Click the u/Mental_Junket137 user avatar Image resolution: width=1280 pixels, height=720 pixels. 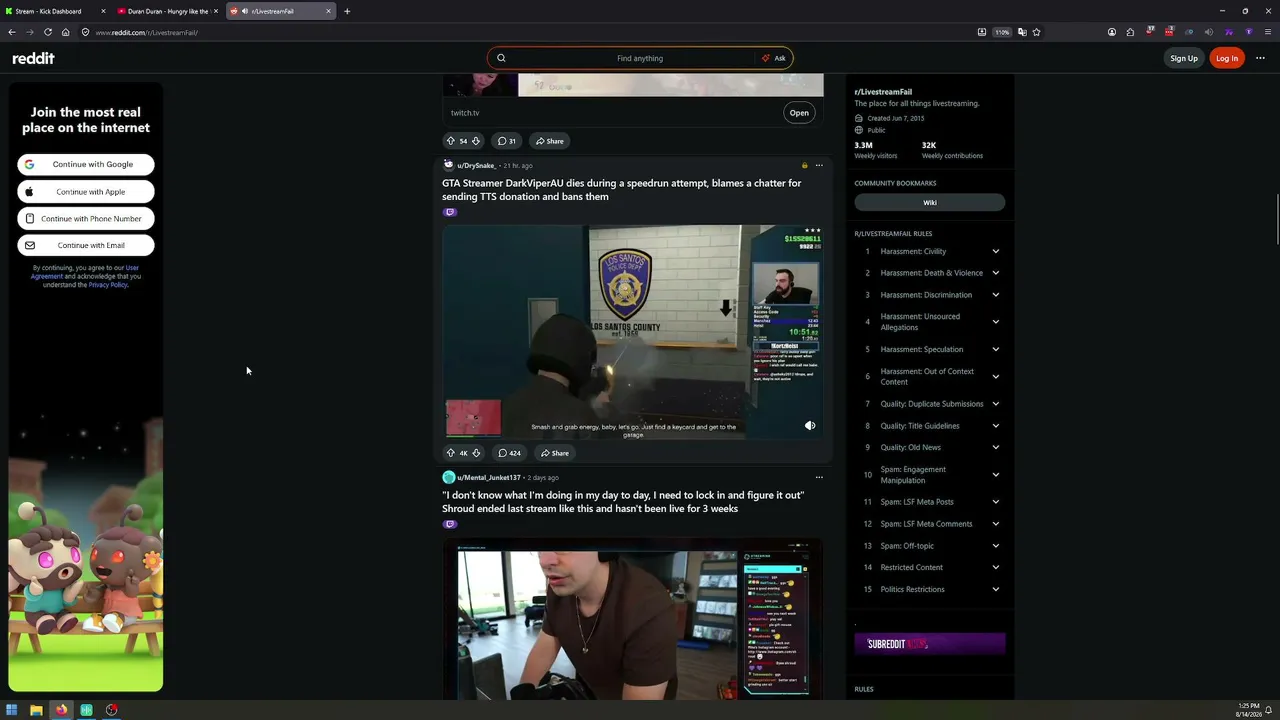tap(449, 478)
